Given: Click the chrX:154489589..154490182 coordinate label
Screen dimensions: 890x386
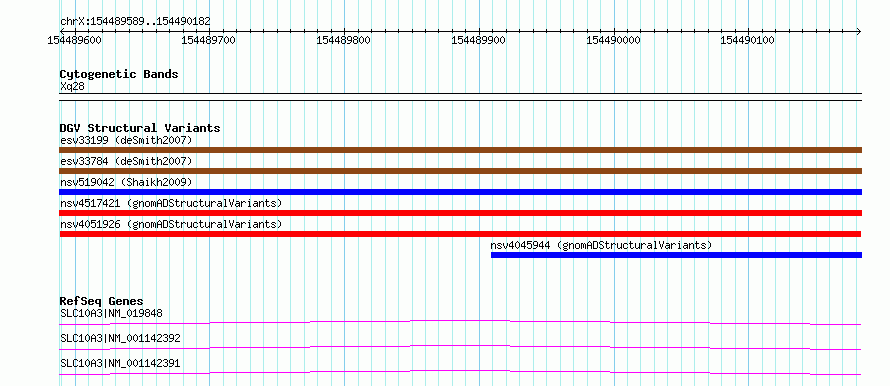Looking at the screenshot, I should [135, 22].
